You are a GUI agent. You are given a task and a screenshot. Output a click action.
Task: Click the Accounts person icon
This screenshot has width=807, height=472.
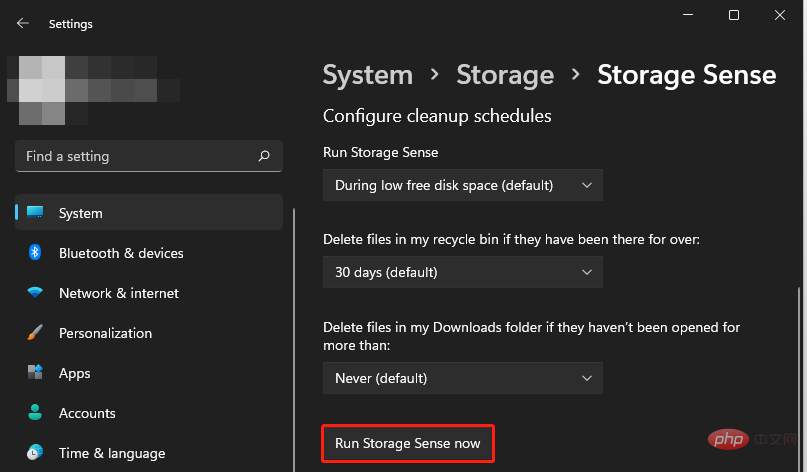[x=36, y=413]
